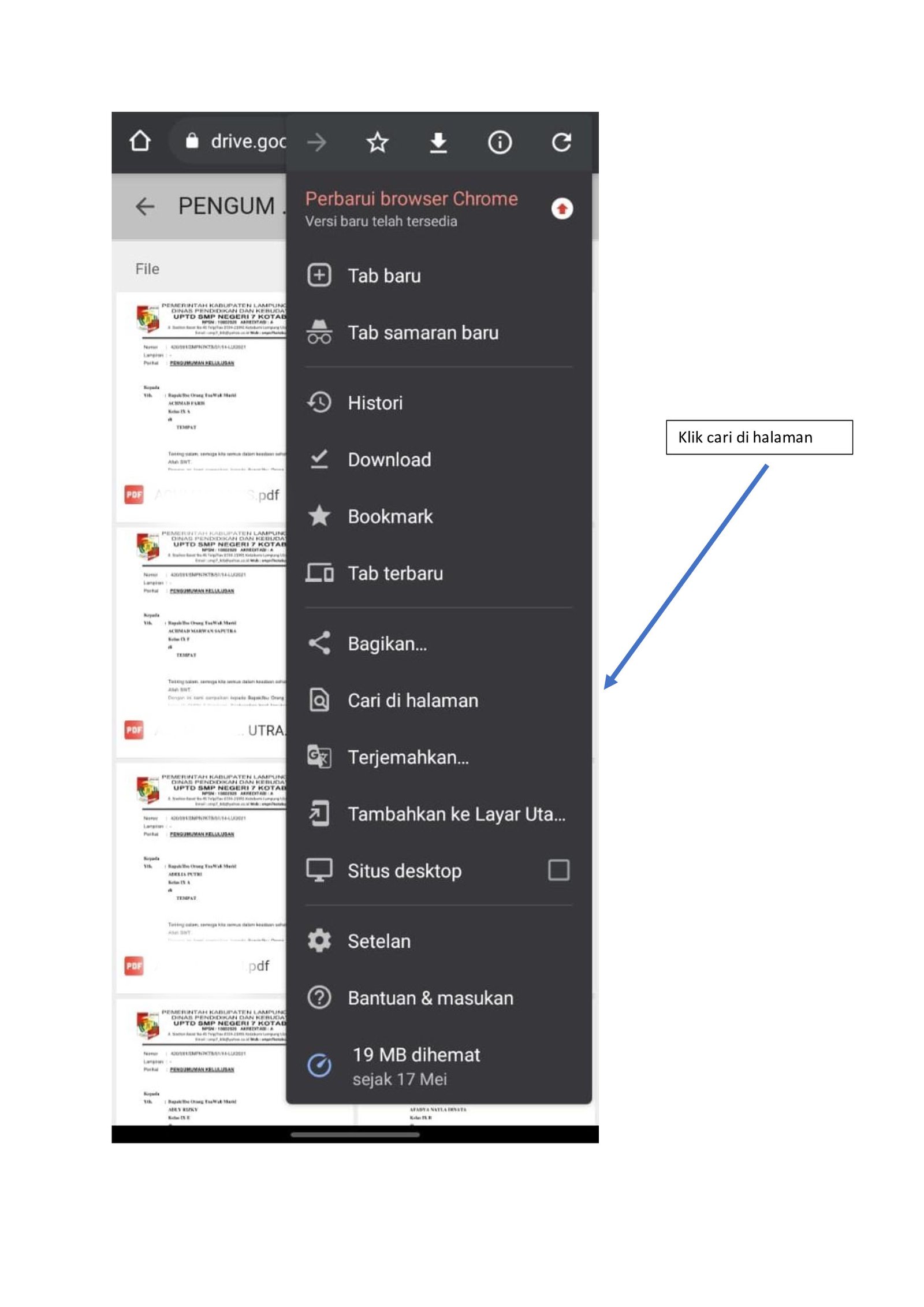Tap Perbarui browser Chrome
The image size is (924, 1307).
[x=411, y=199]
